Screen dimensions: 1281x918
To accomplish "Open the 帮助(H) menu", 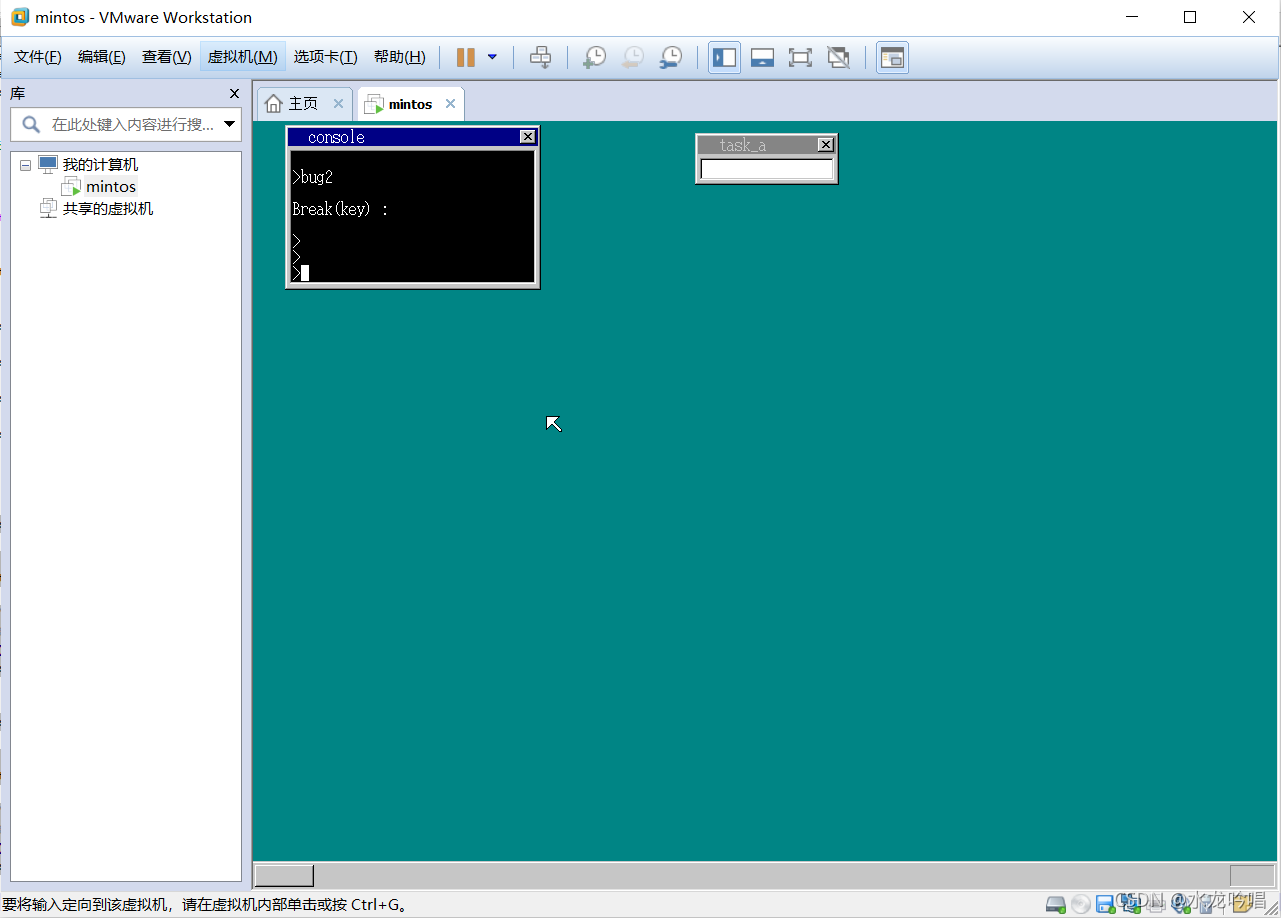I will (400, 57).
